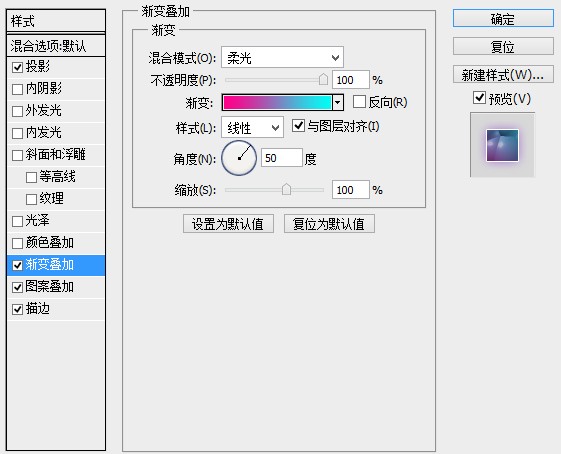Click the style preview thumbnail
Viewport: 561px width, 454px height.
click(502, 145)
